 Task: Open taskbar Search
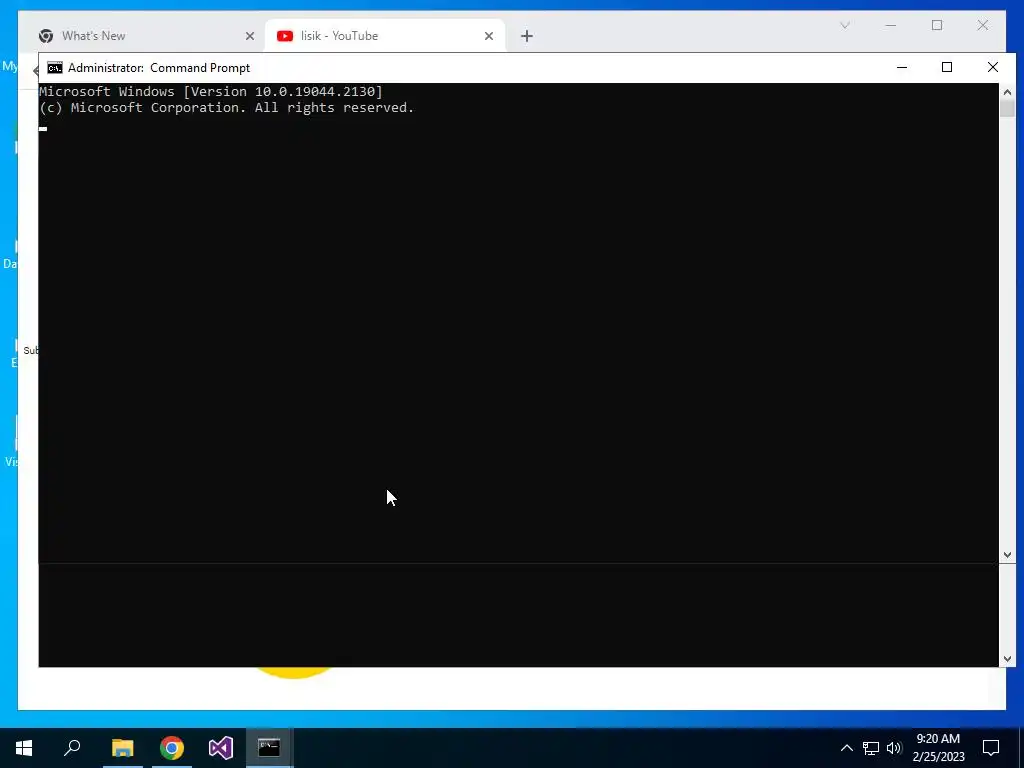72,748
